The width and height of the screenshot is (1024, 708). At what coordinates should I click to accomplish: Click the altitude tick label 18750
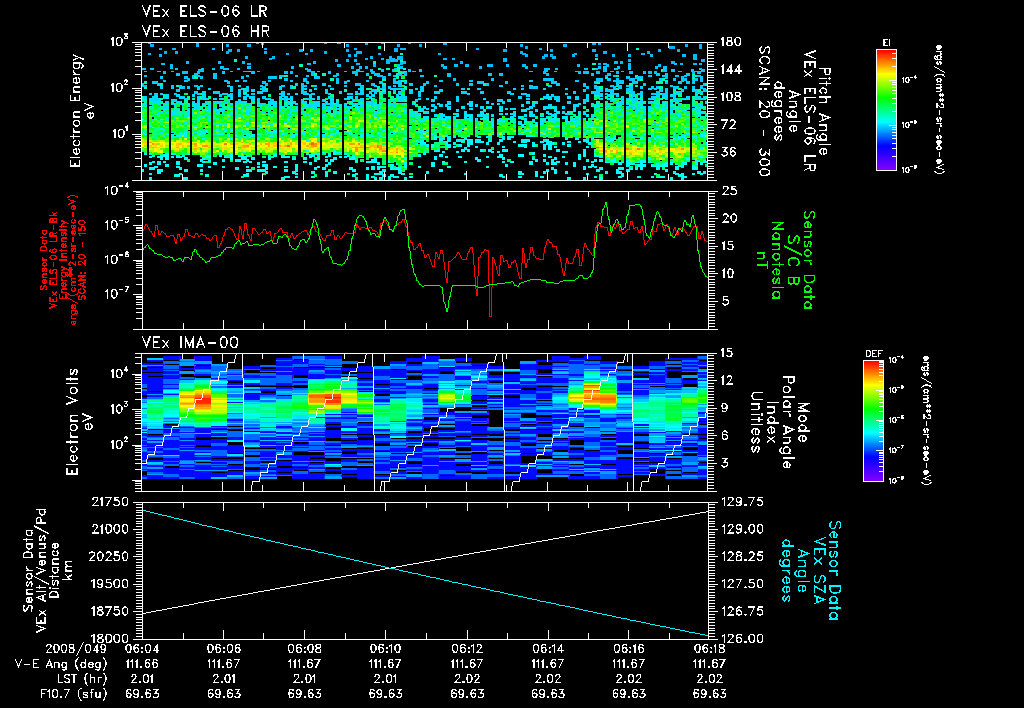[110, 611]
